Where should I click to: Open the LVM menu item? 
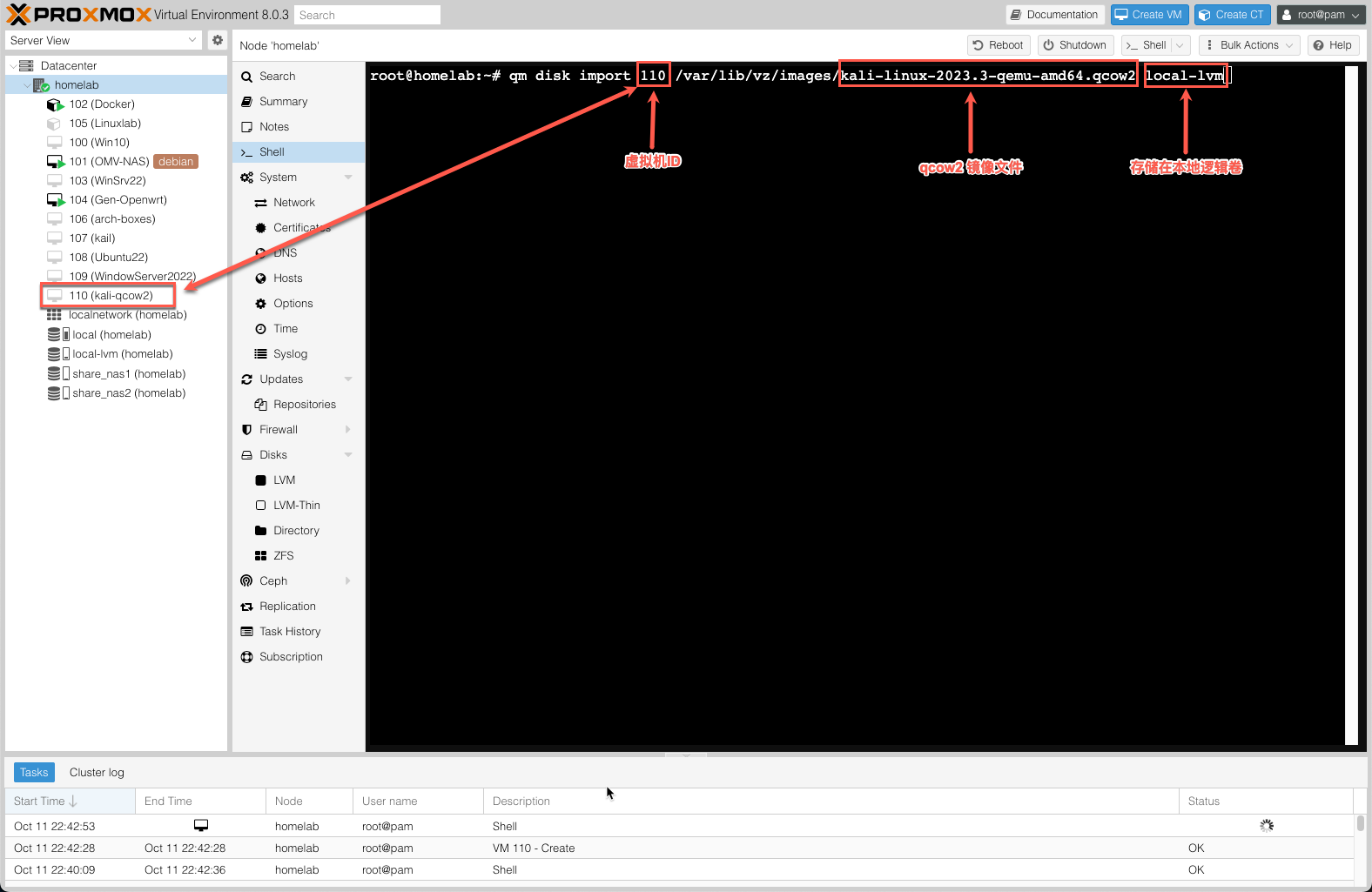(299, 480)
